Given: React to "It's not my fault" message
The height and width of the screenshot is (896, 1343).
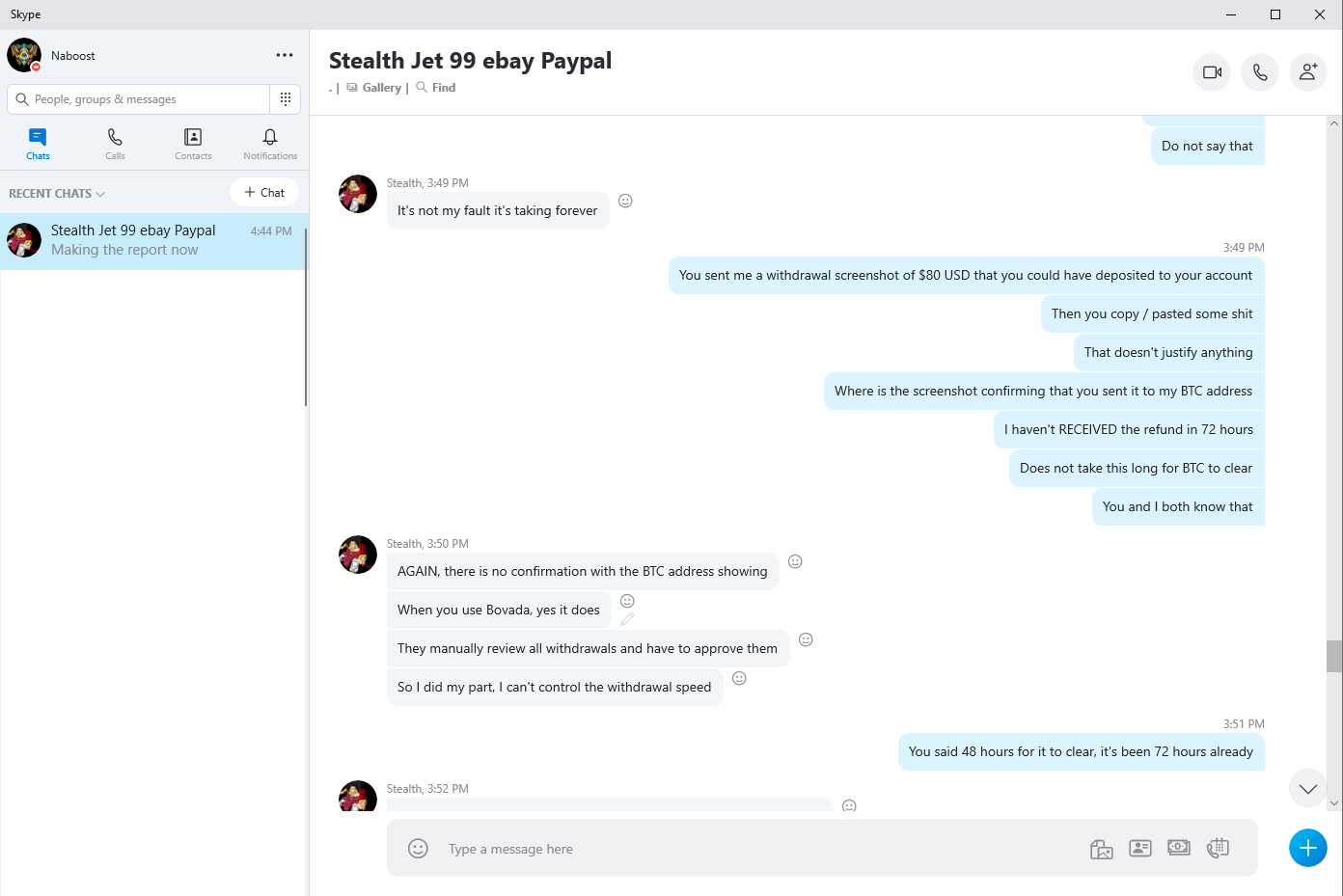Looking at the screenshot, I should click(625, 201).
